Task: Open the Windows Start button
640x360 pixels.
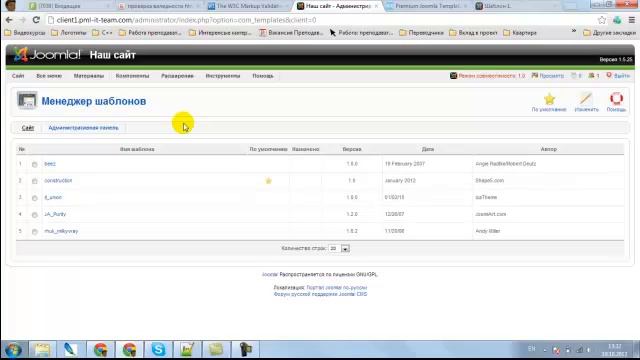Action: tap(13, 350)
